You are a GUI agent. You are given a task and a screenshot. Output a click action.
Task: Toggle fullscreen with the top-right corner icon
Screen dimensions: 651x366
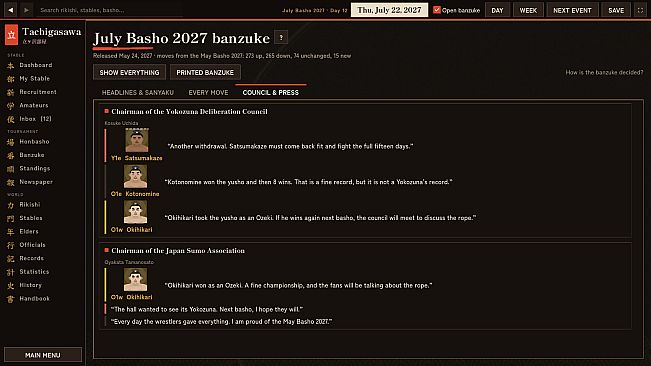tap(640, 10)
